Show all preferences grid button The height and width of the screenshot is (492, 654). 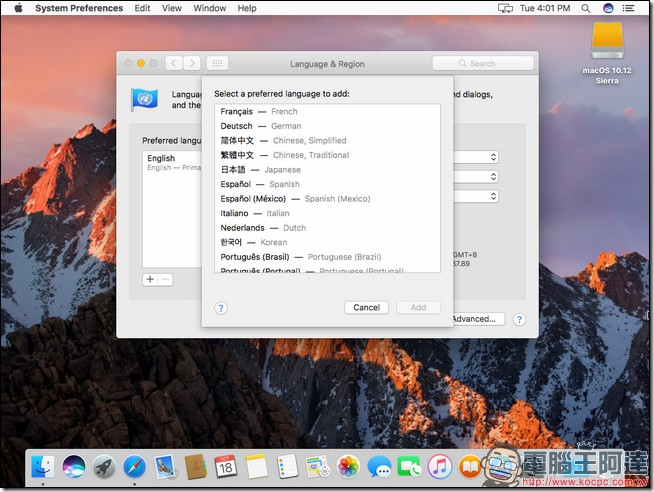[217, 63]
